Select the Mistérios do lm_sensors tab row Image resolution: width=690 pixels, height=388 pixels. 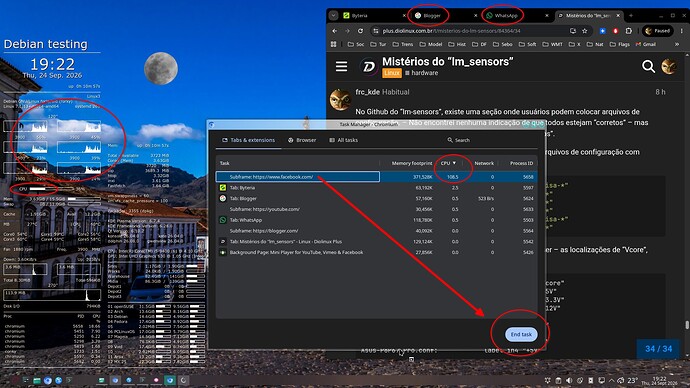pyautogui.click(x=377, y=242)
